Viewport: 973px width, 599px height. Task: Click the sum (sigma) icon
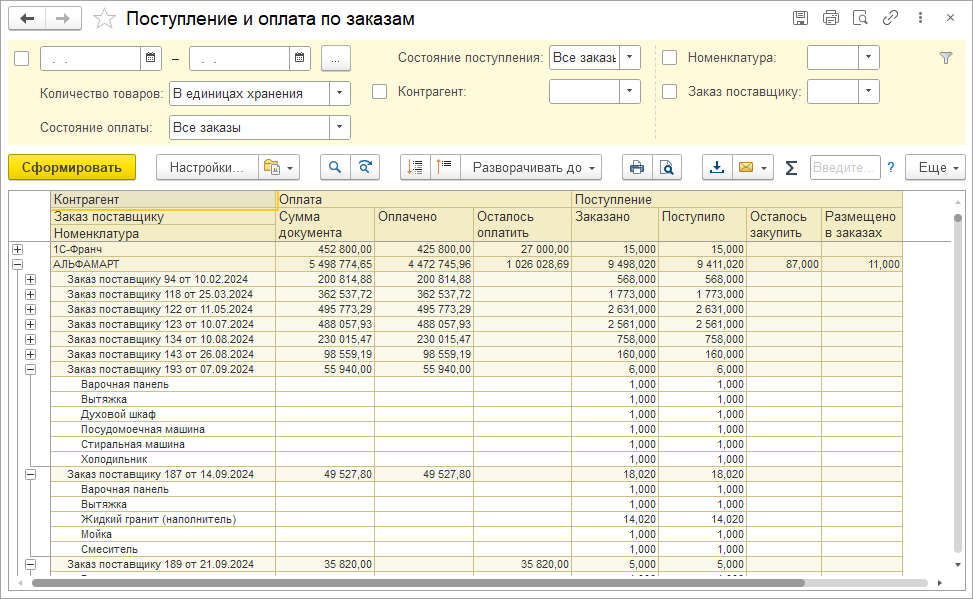pos(791,168)
